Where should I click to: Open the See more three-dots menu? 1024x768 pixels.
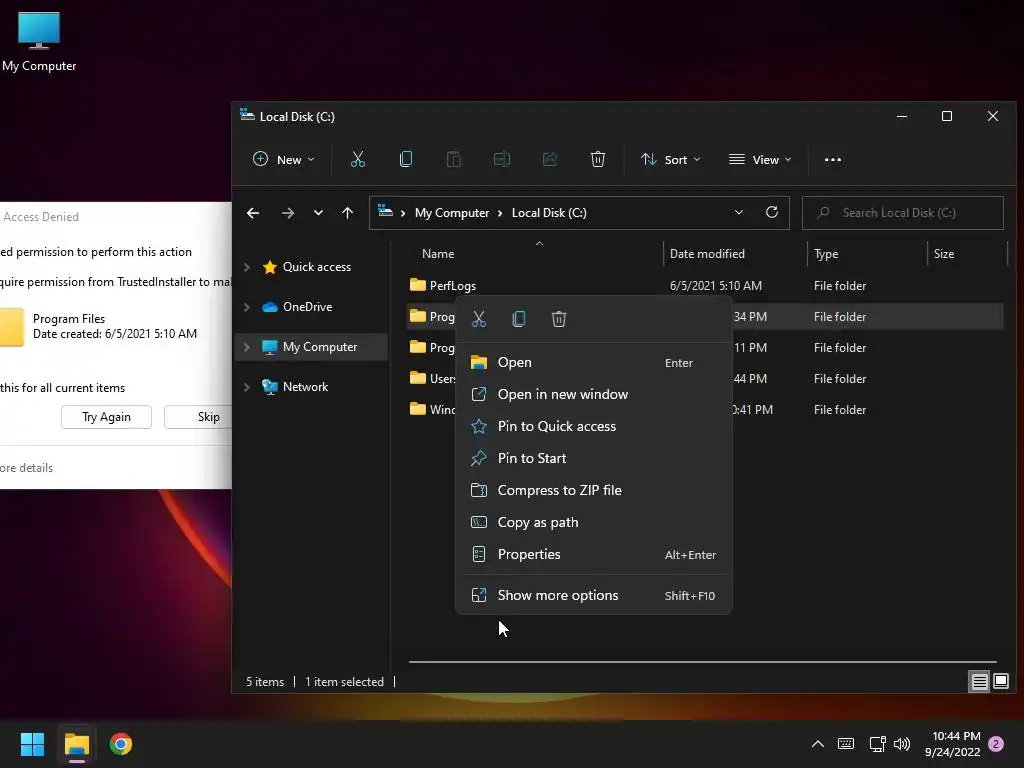pyautogui.click(x=833, y=160)
